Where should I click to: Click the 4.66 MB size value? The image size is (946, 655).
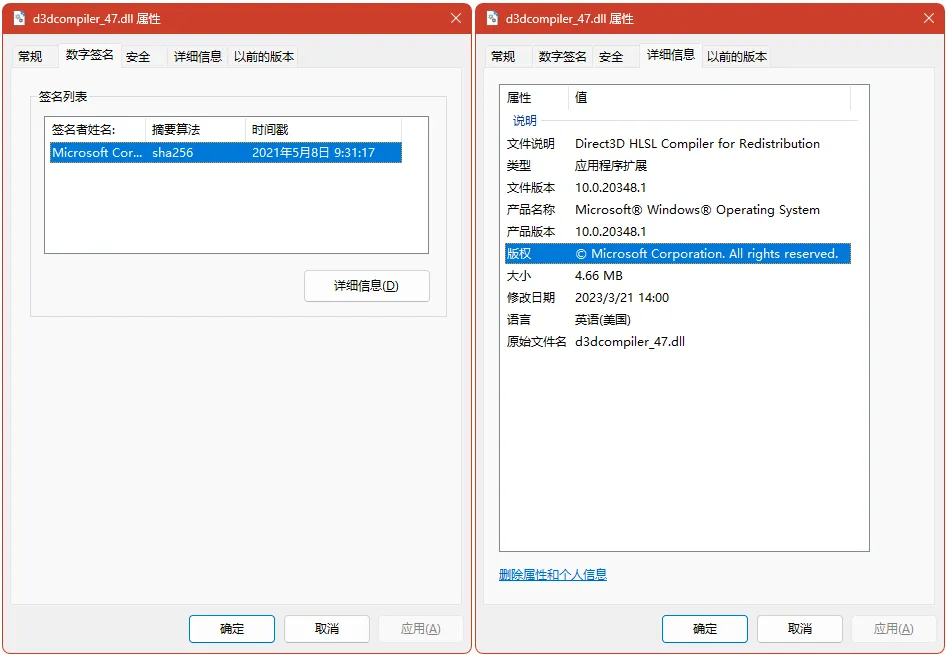tap(598, 276)
